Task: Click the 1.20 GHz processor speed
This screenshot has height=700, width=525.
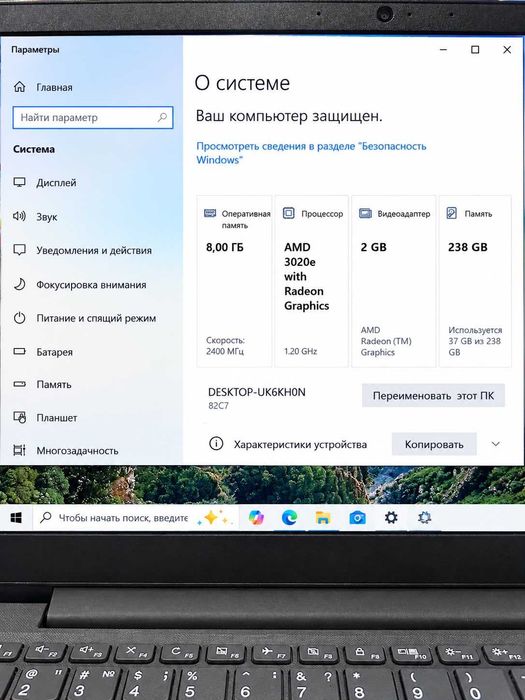Action: [x=300, y=351]
